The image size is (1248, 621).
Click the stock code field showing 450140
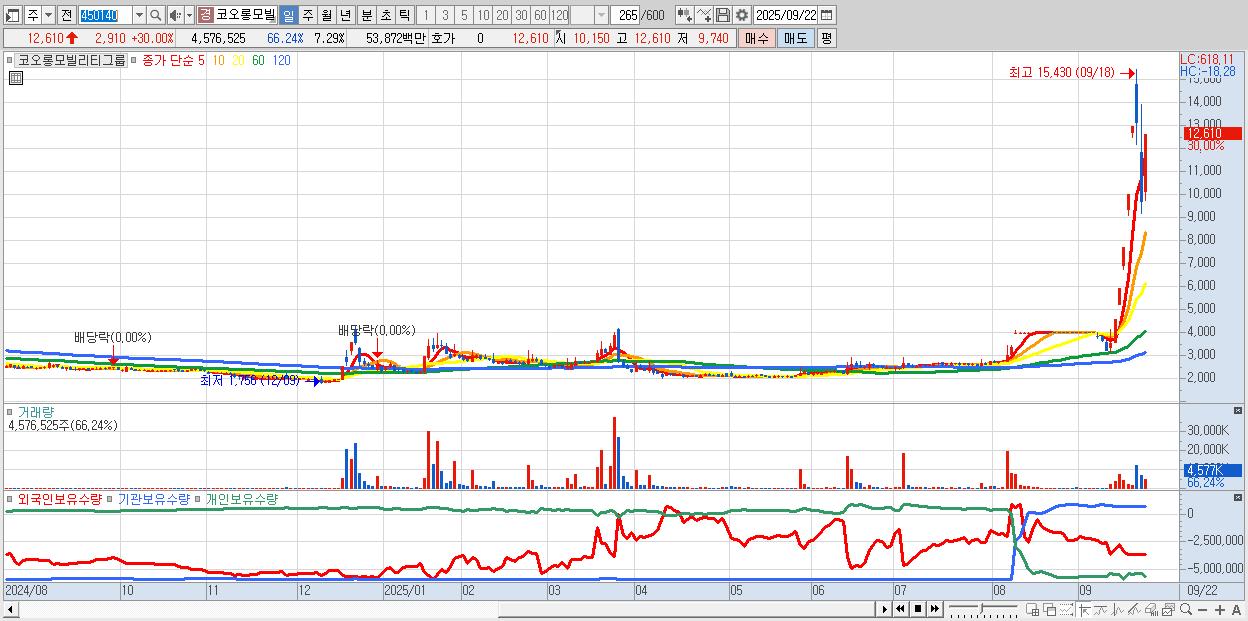point(105,15)
